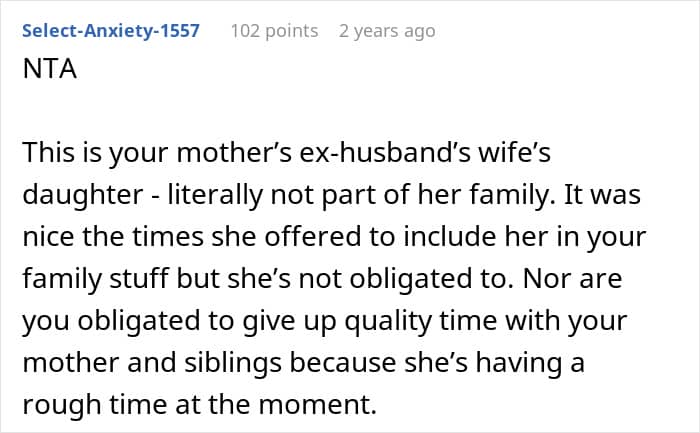The height and width of the screenshot is (433, 700).
Task: Open the Select-Anxiety-1557 user profile
Action: pyautogui.click(x=110, y=31)
